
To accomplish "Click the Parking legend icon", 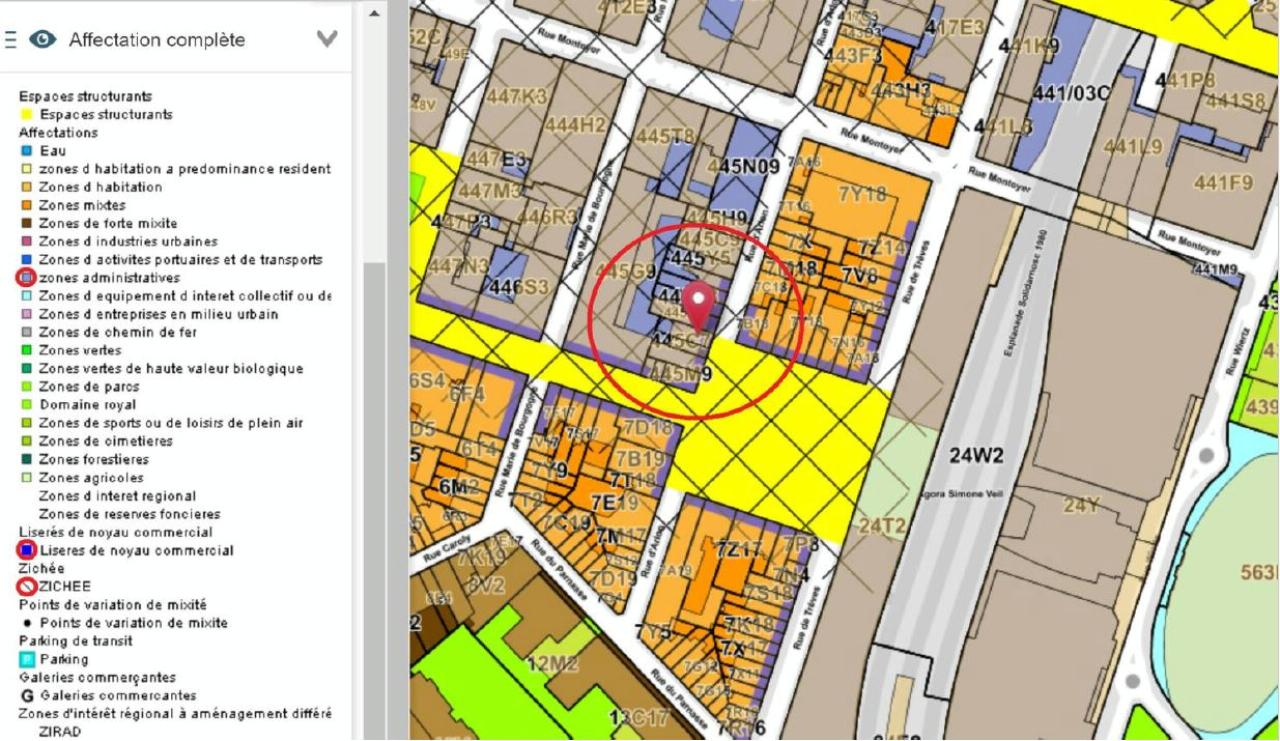I will (27, 659).
